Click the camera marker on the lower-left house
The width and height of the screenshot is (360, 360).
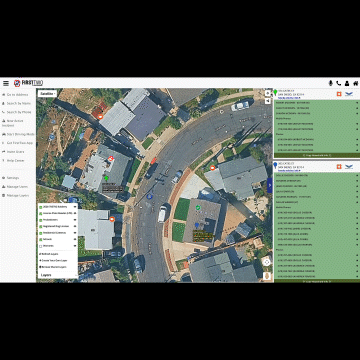point(112,219)
